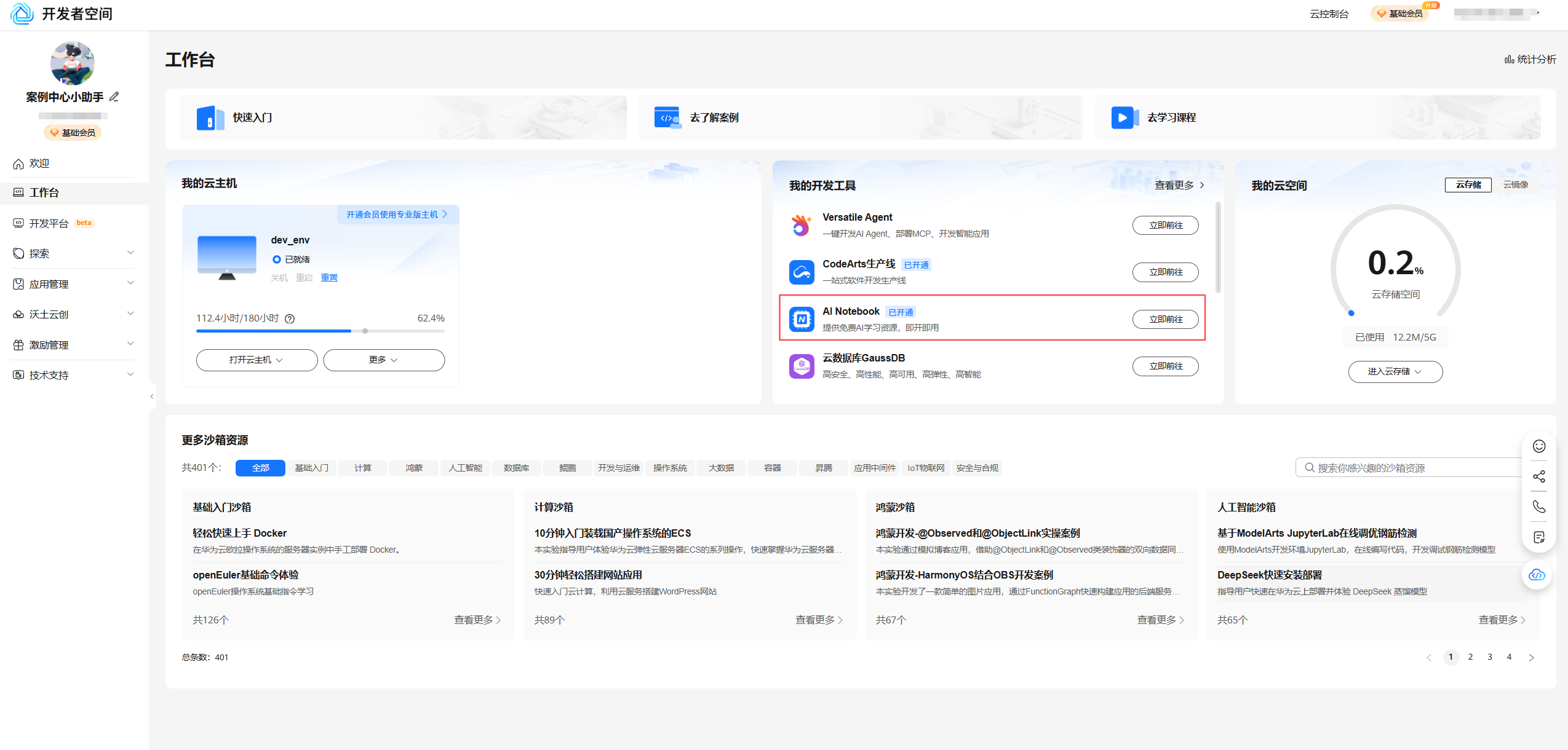Open the 打开云主机 dropdown
1568x750 pixels.
pyautogui.click(x=257, y=360)
